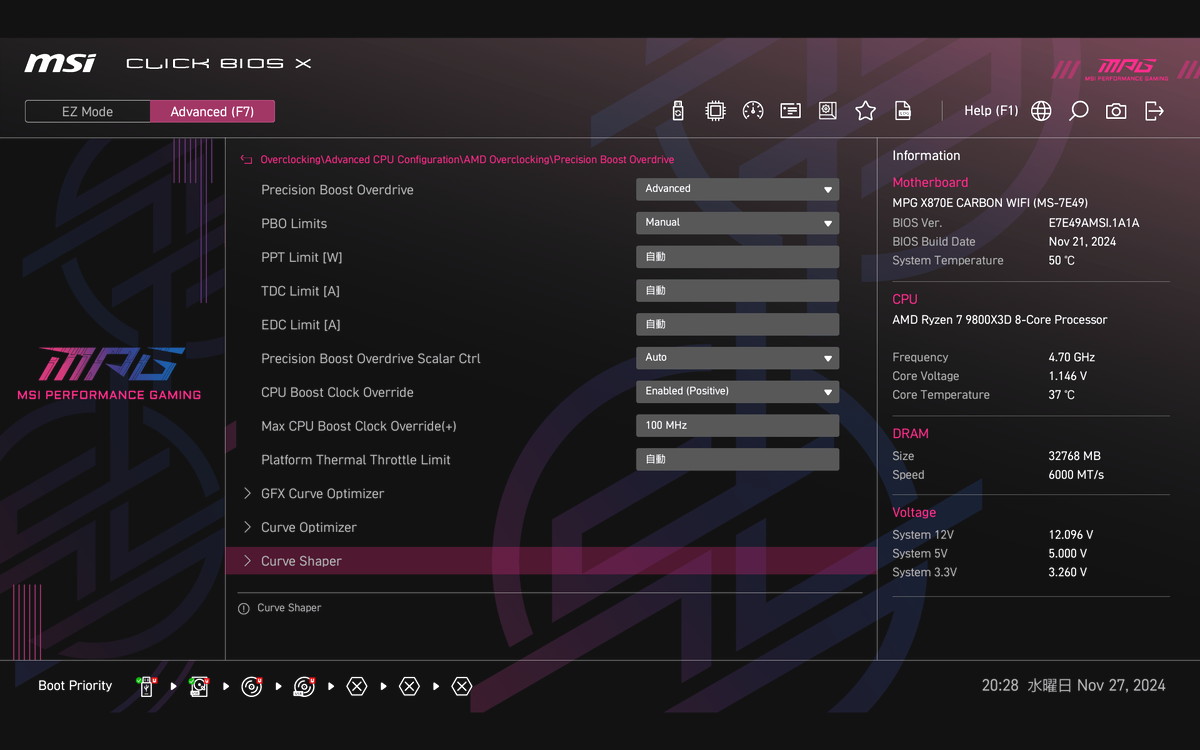Click the LOG file document icon
The image size is (1200, 750).
click(x=902, y=111)
